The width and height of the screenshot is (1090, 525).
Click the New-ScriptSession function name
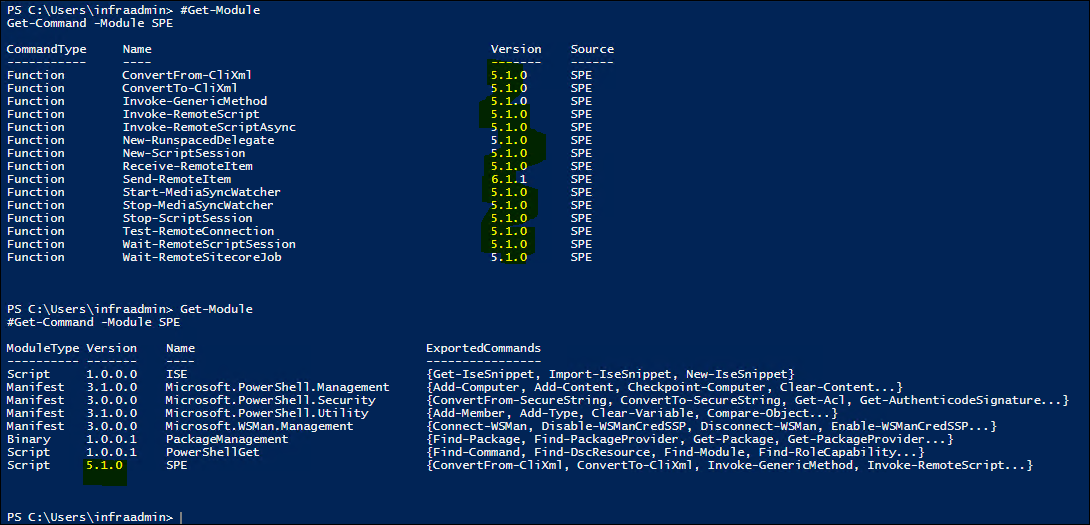(x=184, y=153)
